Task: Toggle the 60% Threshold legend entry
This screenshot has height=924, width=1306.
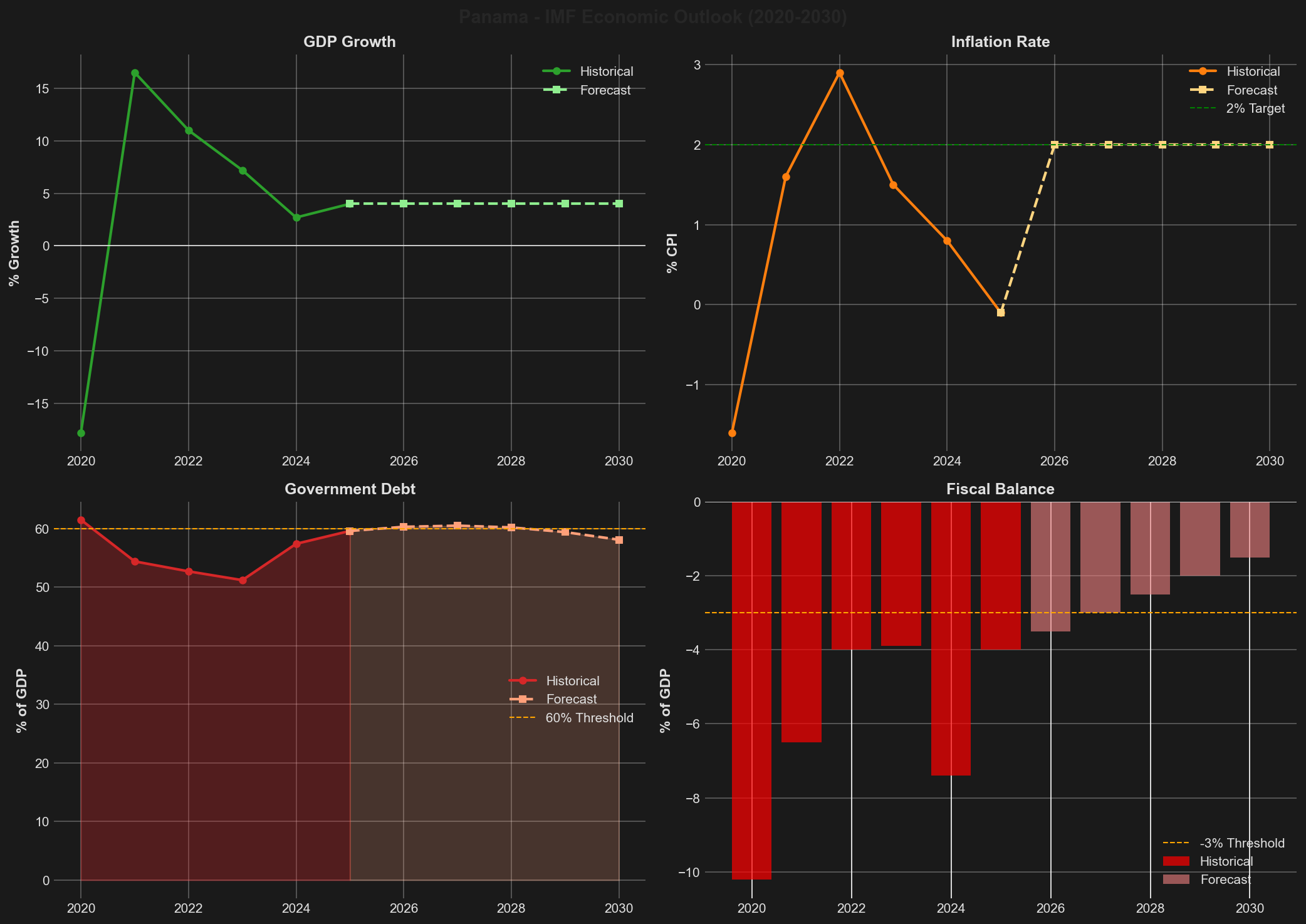Action: [522, 718]
